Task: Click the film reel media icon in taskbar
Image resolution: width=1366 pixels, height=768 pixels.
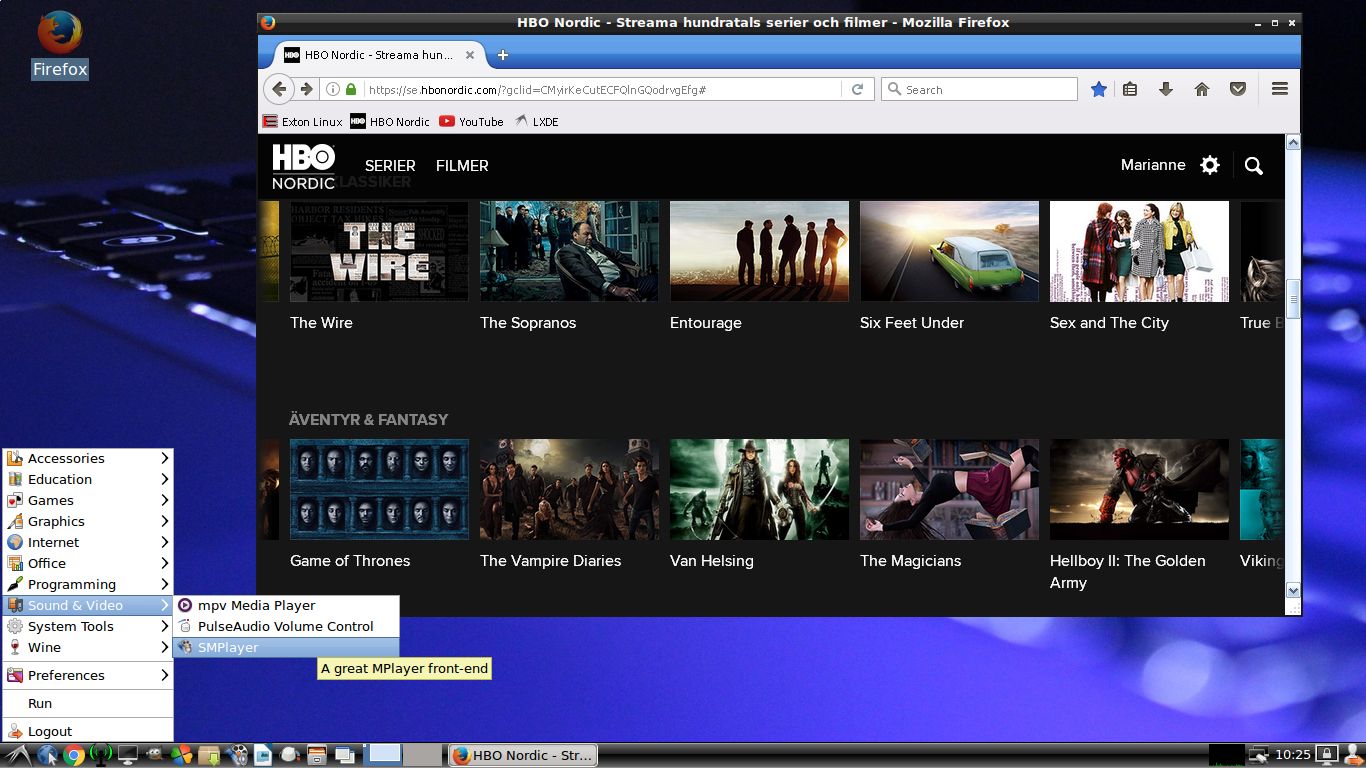Action: click(236, 755)
